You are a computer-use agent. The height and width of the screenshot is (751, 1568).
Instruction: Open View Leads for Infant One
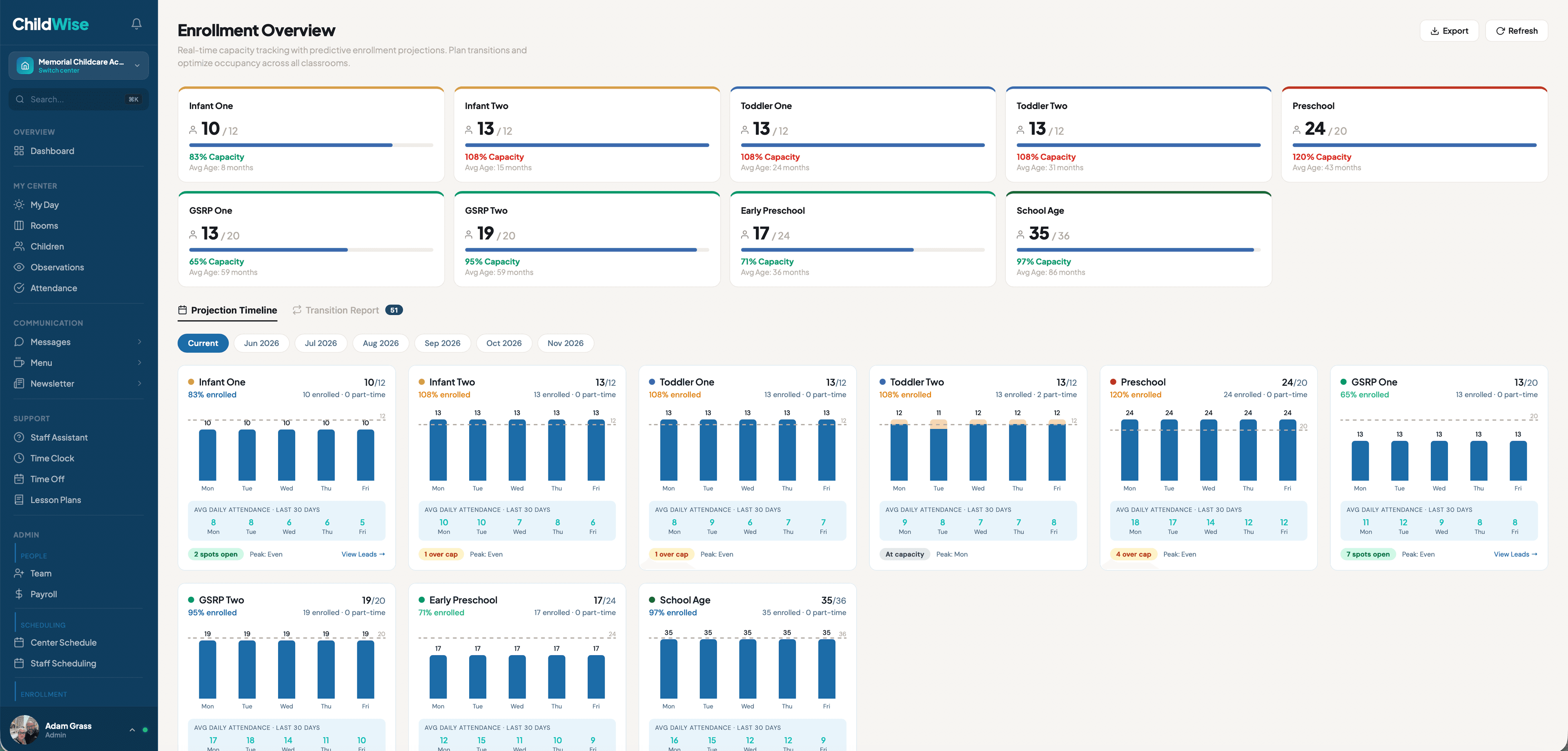tap(363, 554)
